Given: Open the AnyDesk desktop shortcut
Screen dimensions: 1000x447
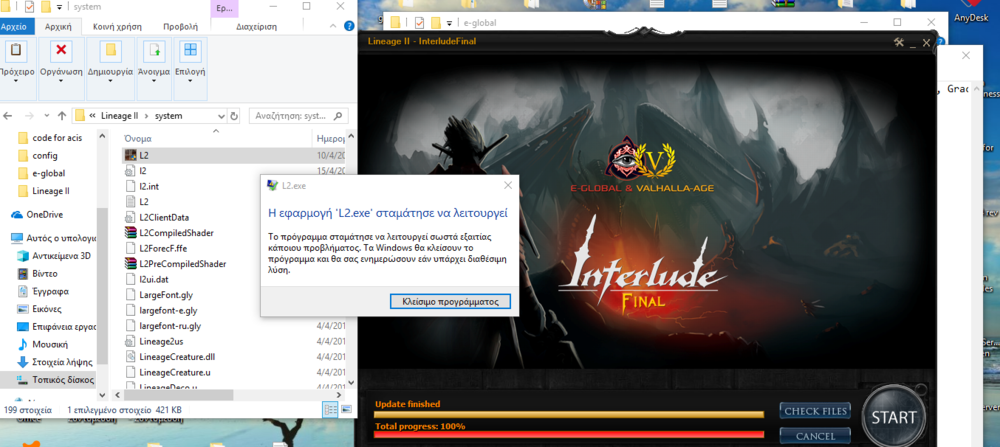Looking at the screenshot, I should point(971,11).
